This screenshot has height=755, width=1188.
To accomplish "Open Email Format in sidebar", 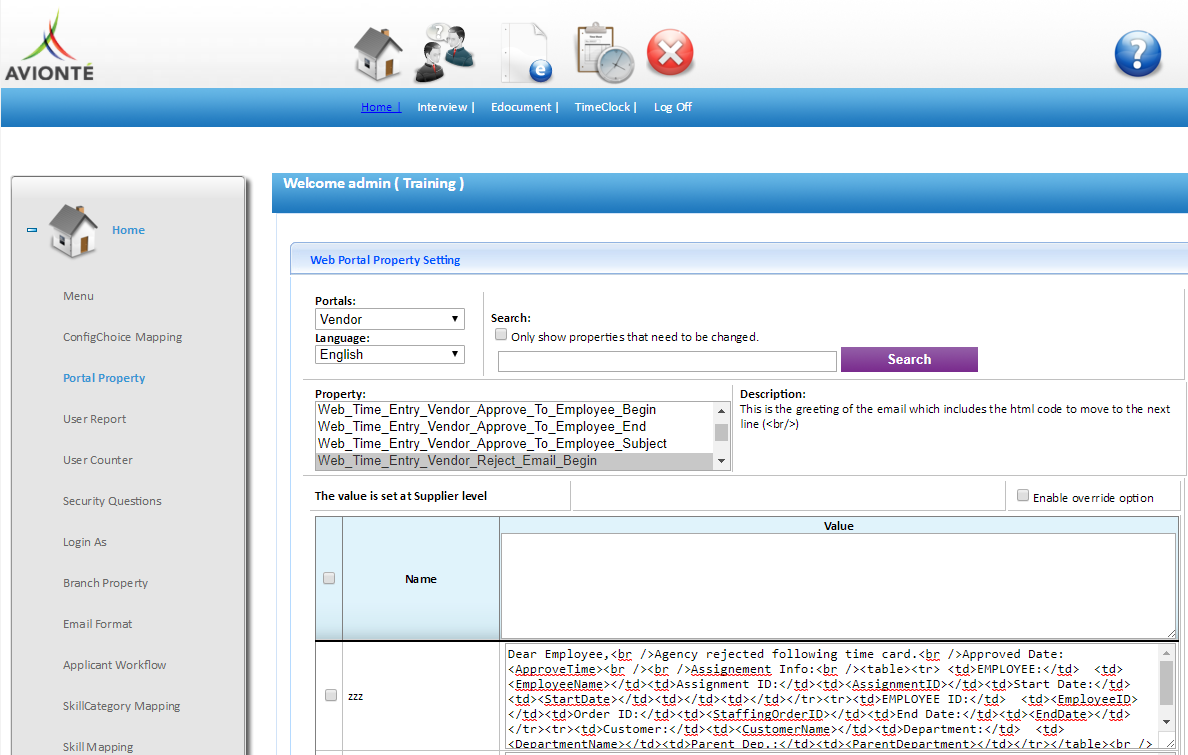I will tap(97, 623).
